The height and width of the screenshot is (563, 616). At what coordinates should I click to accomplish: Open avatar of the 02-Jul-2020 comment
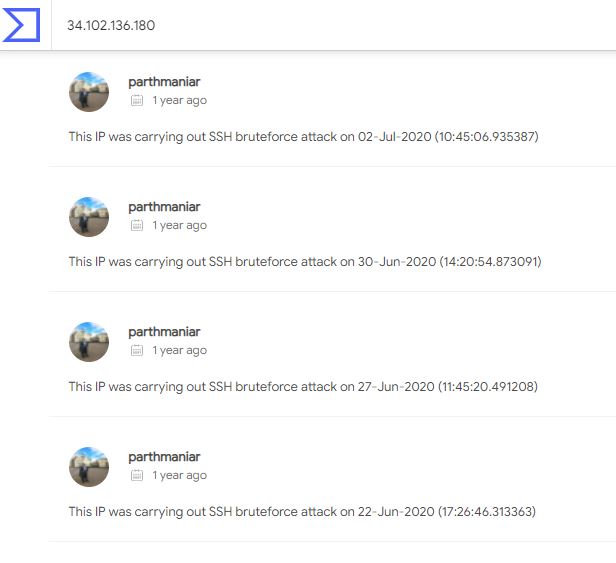click(x=89, y=92)
